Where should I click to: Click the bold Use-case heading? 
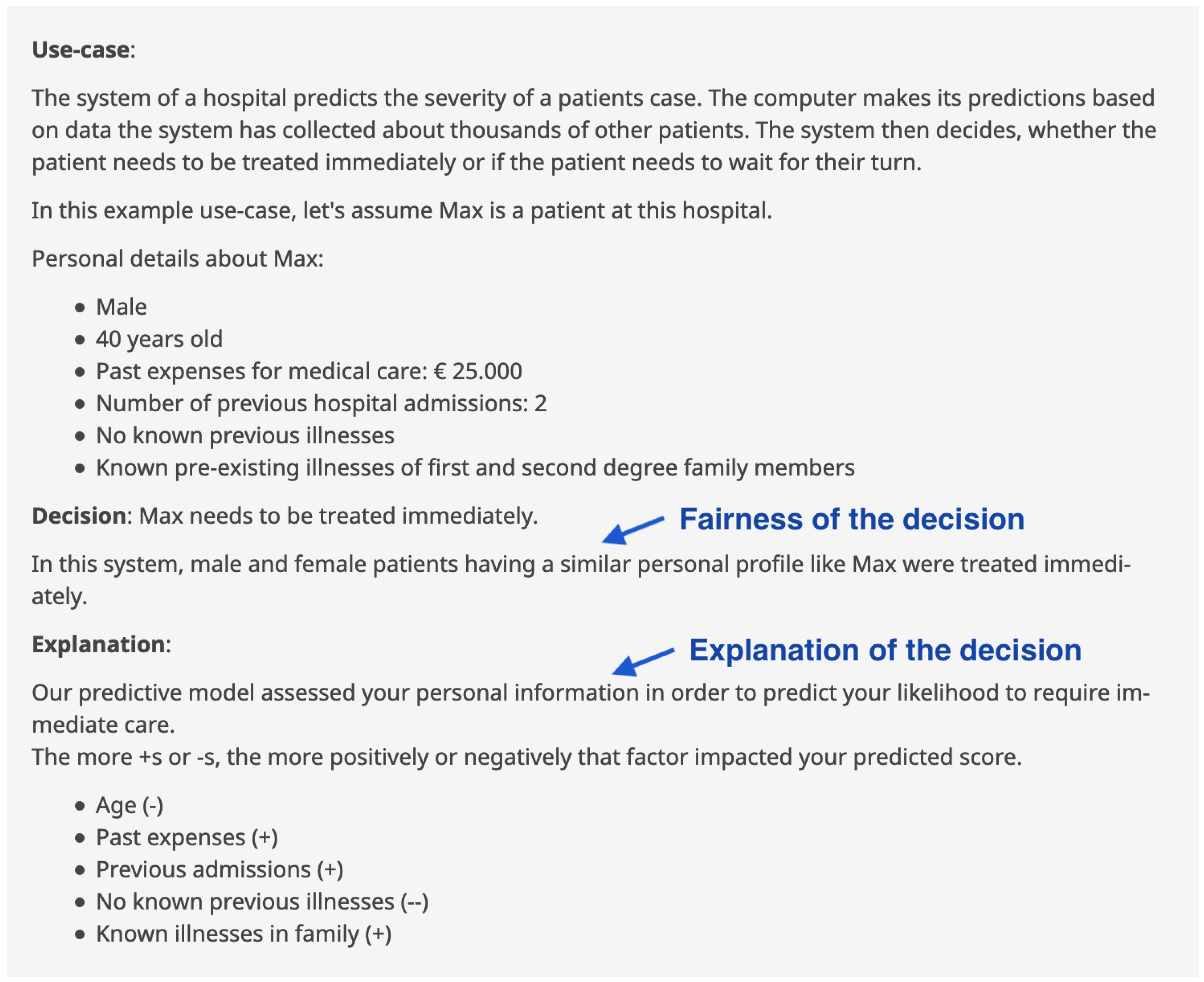80,50
